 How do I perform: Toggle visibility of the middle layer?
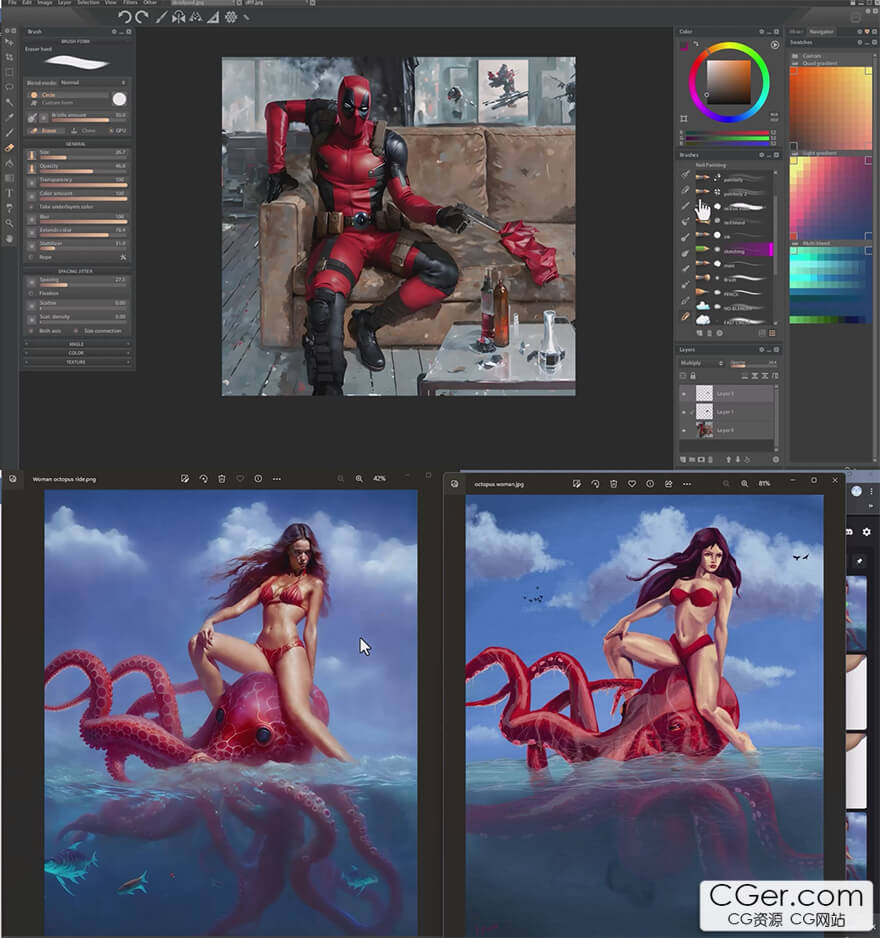pyautogui.click(x=684, y=412)
